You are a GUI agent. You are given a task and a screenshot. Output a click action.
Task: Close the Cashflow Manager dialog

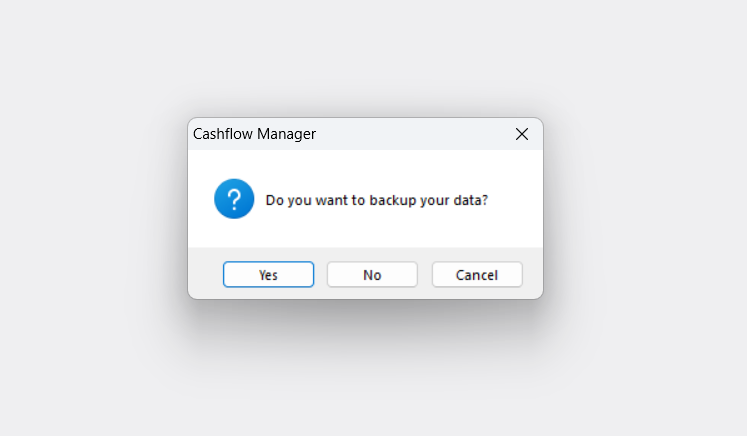(x=522, y=134)
